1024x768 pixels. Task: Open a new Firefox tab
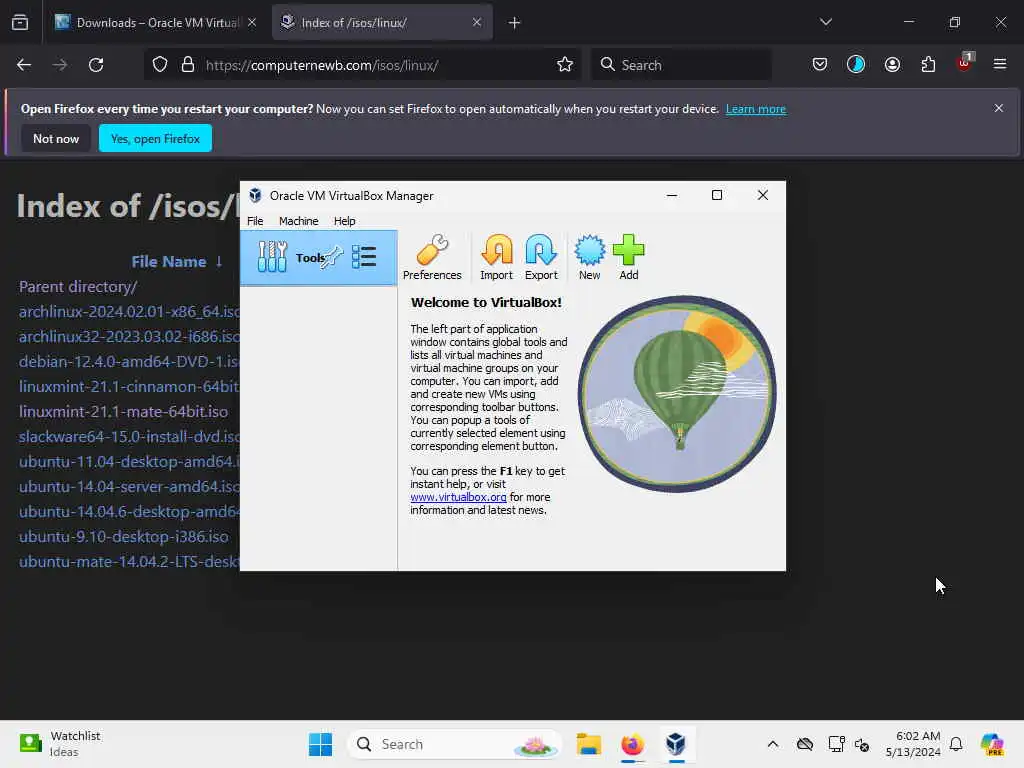pyautogui.click(x=515, y=23)
